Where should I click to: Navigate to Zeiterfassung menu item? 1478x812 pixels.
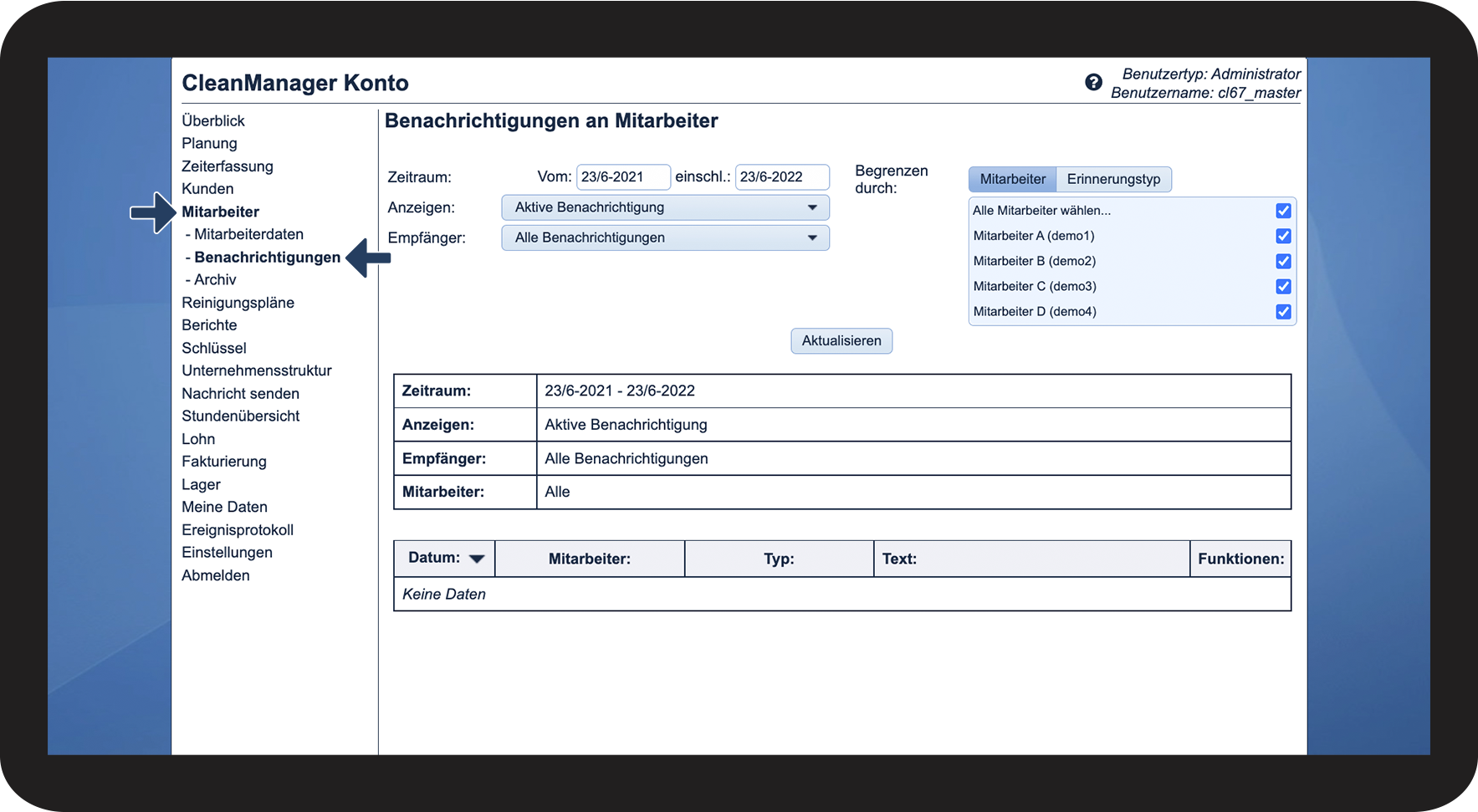(x=227, y=166)
